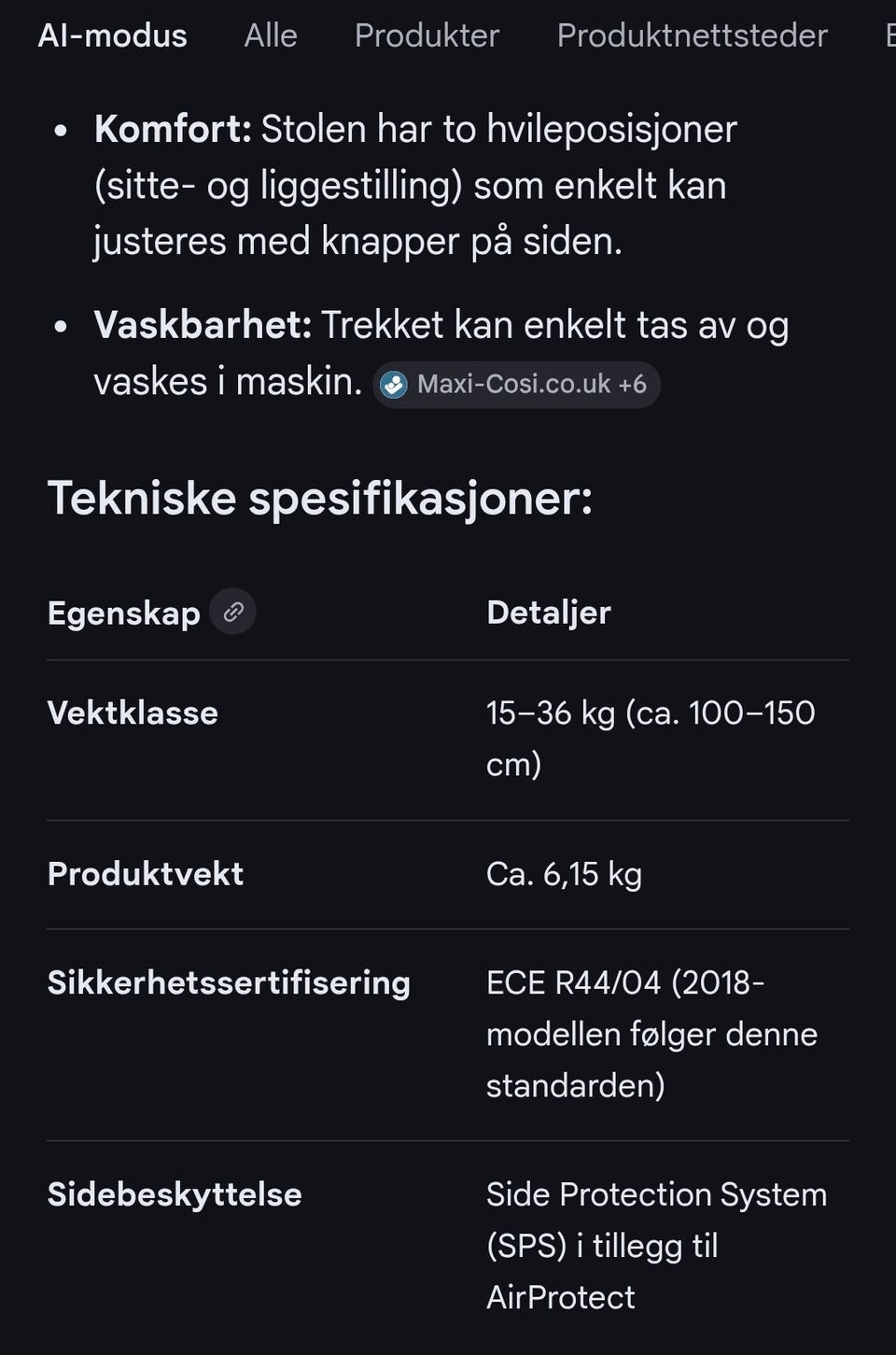Click the Ca. 6,15 kg value
Screen dimensions: 896x1355
564,874
